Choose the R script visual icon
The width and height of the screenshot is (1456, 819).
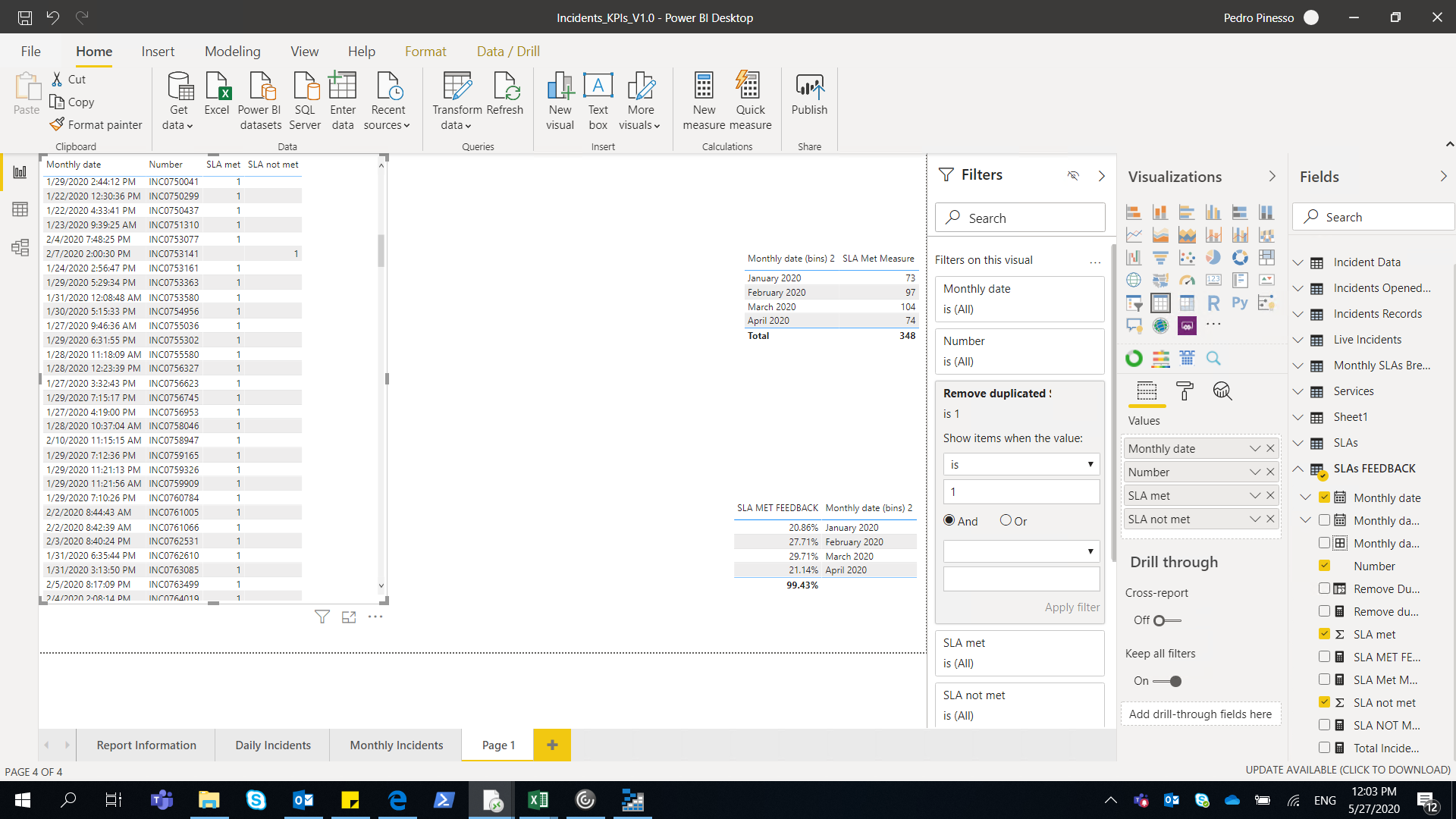tap(1213, 303)
